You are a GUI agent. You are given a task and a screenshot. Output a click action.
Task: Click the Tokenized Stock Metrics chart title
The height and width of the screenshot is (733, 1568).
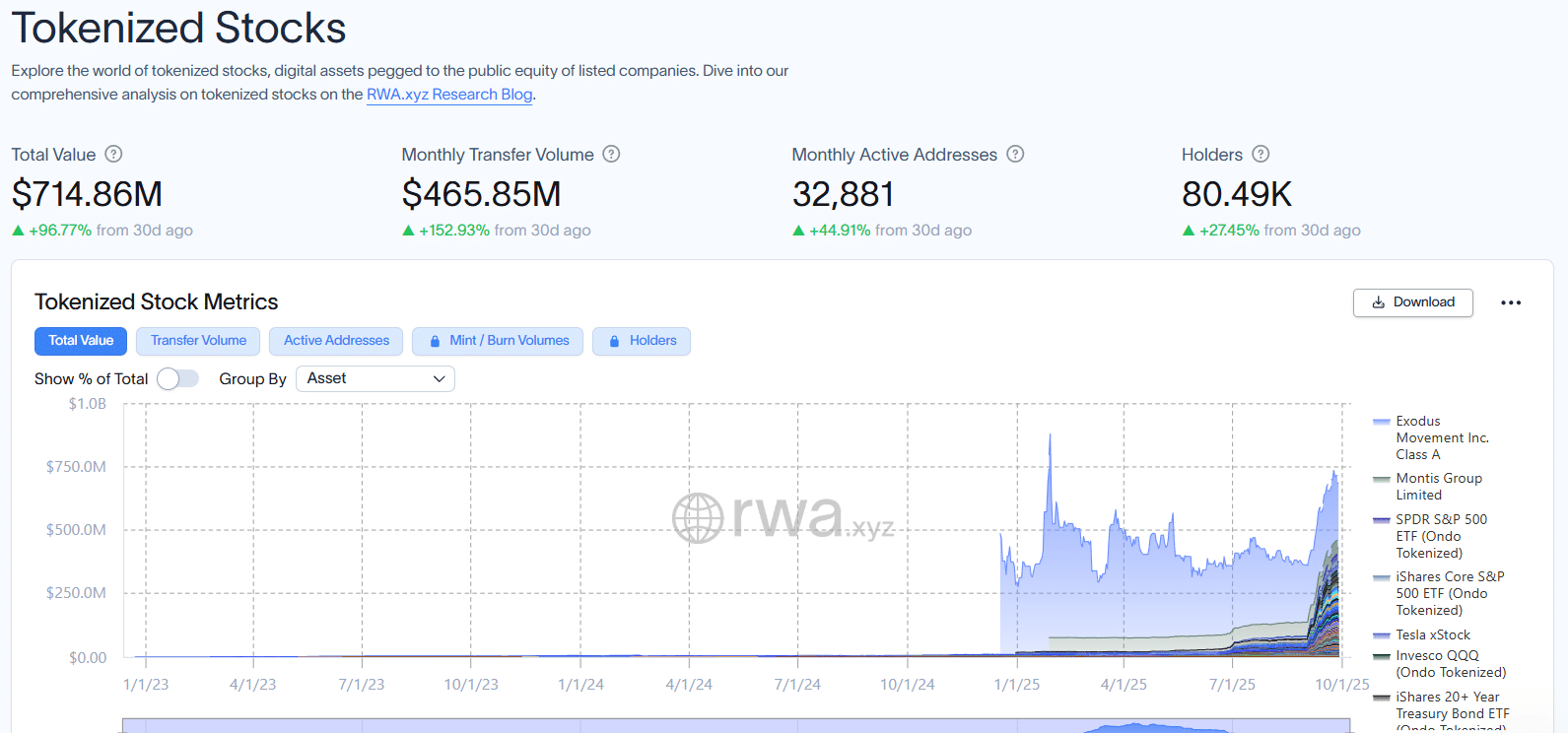pos(156,302)
